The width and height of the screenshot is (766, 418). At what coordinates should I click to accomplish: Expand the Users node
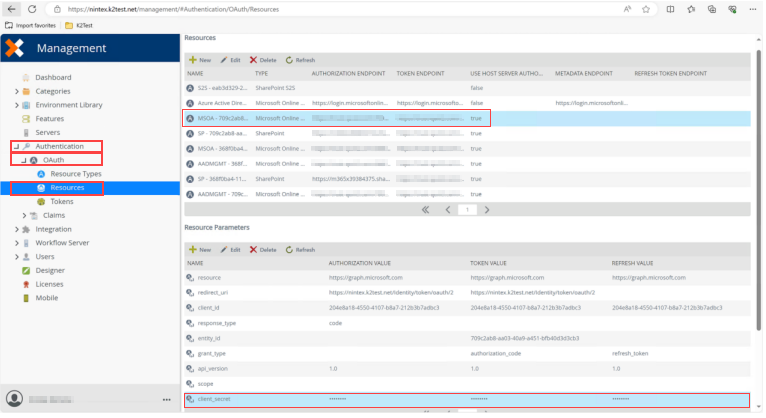(x=17, y=256)
